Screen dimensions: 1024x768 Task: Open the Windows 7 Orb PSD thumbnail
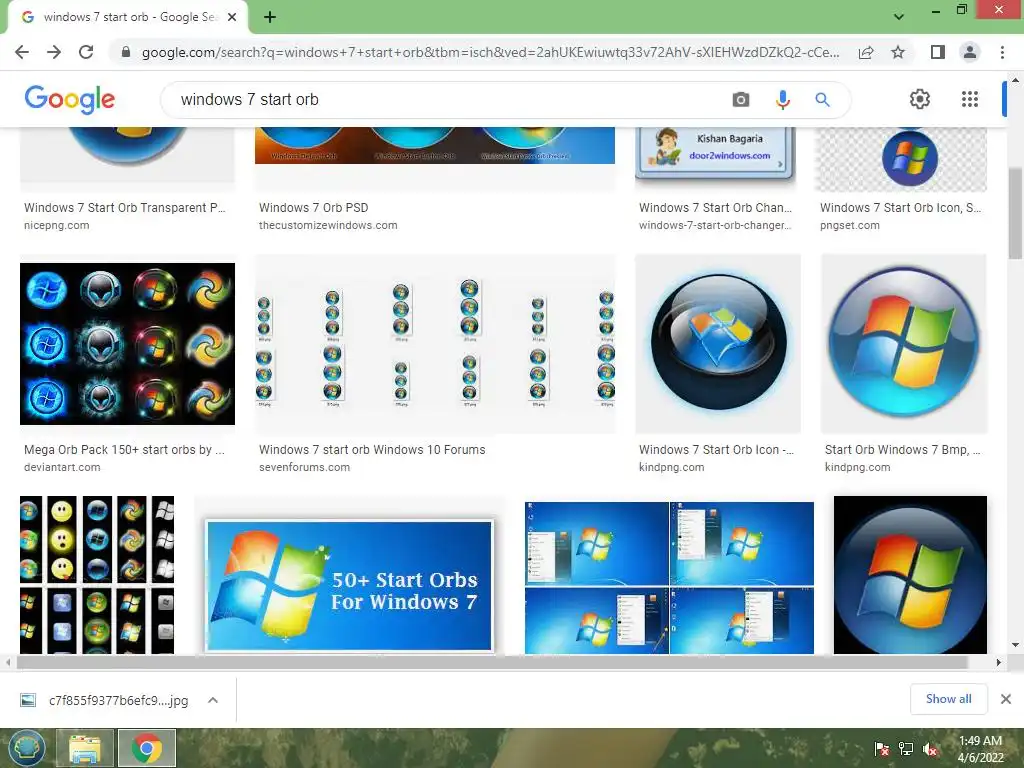tap(434, 145)
